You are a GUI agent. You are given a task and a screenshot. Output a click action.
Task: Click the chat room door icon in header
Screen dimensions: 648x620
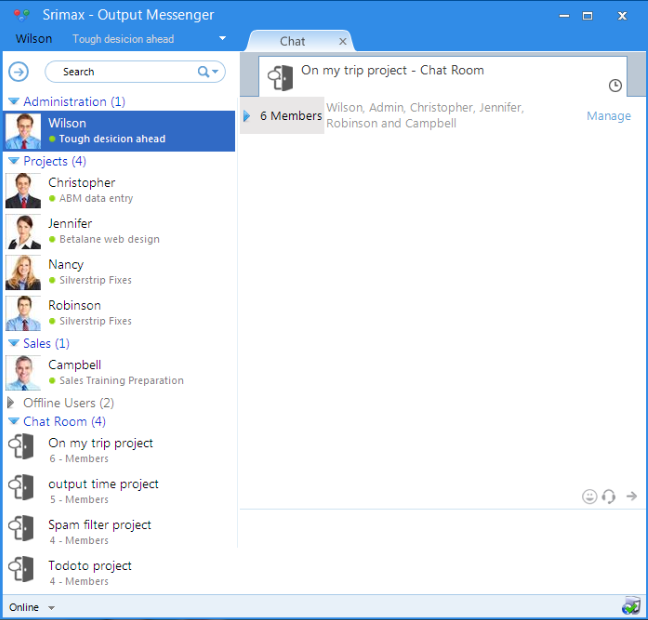pos(281,78)
